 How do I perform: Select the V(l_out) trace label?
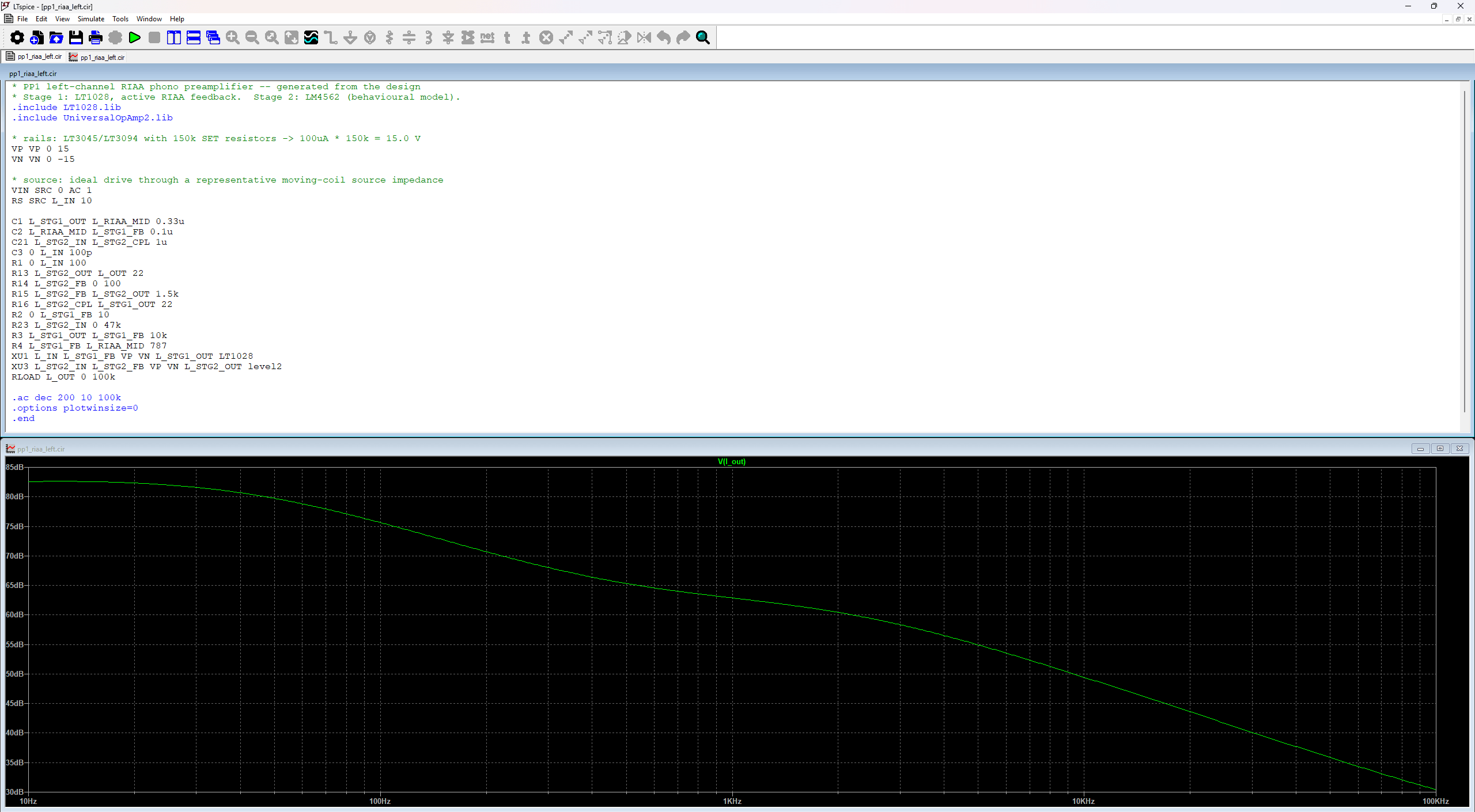click(732, 461)
